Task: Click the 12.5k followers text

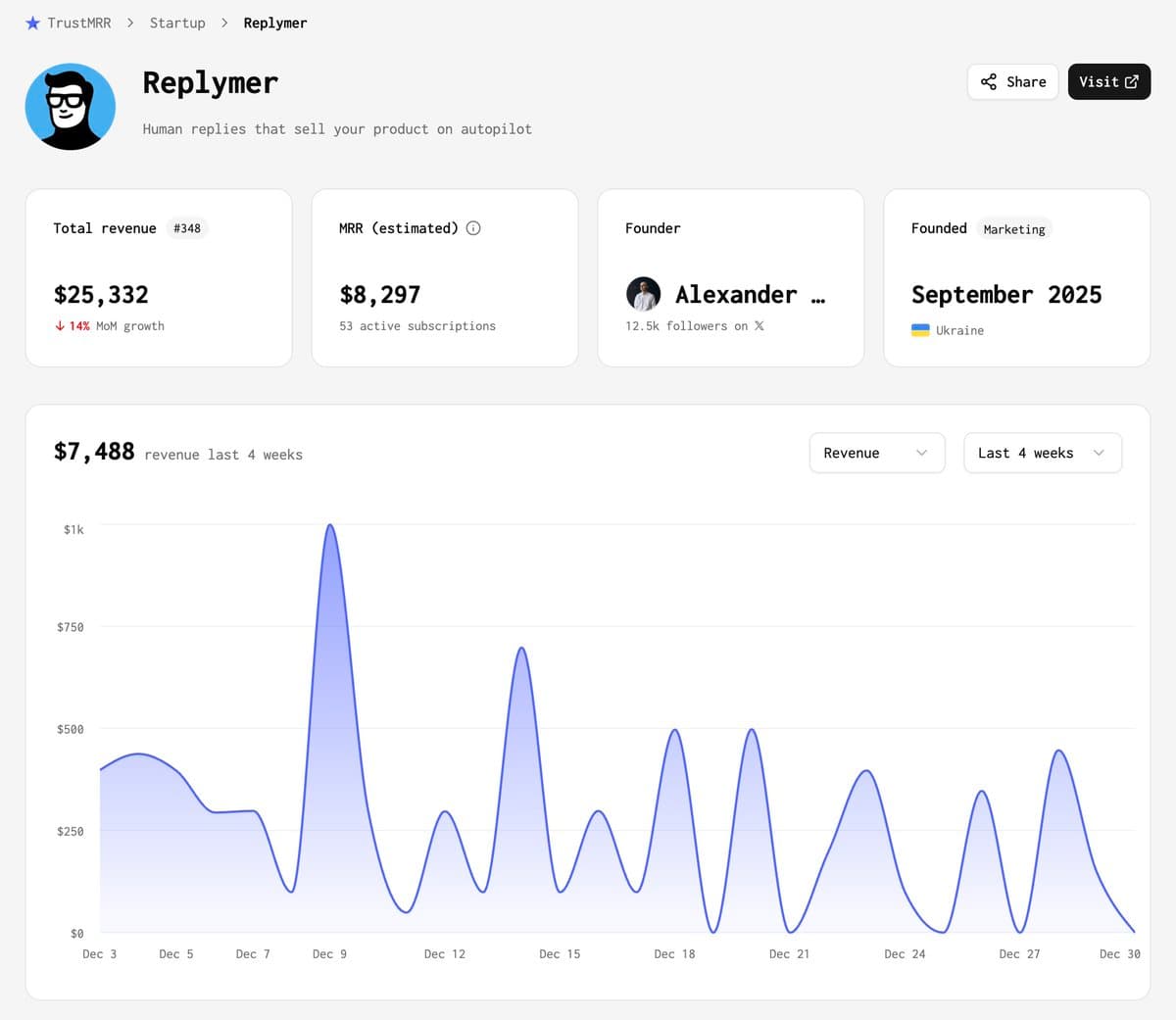Action: 686,326
